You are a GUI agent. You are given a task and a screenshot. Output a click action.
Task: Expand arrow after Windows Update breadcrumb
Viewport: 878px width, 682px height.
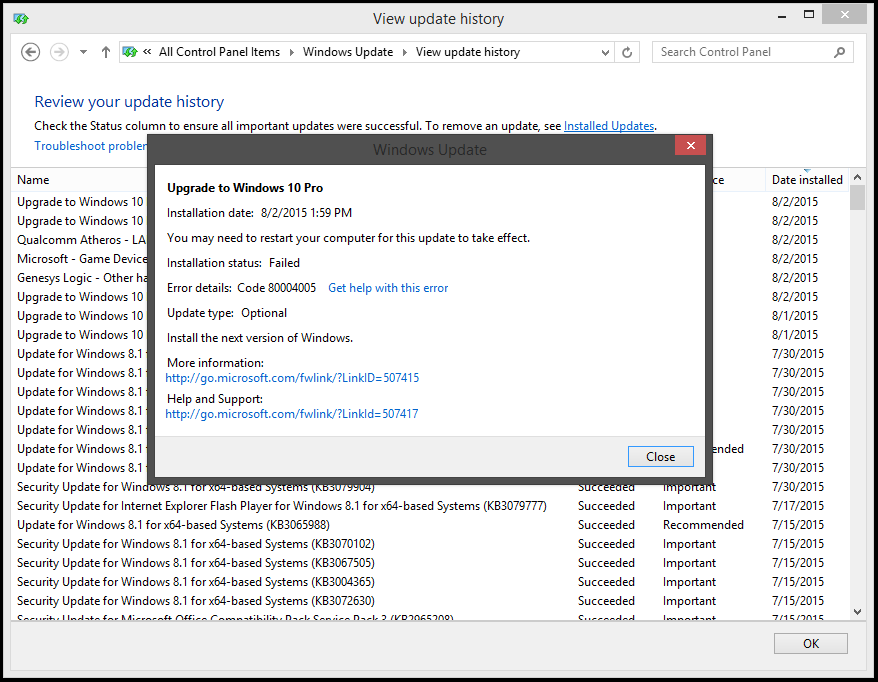point(404,53)
